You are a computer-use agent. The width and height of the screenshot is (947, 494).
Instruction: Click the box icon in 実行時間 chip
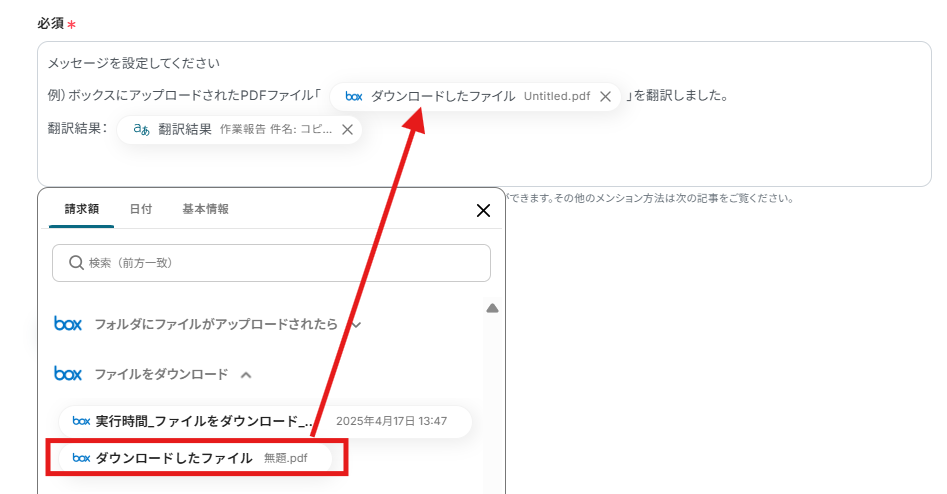click(x=81, y=421)
